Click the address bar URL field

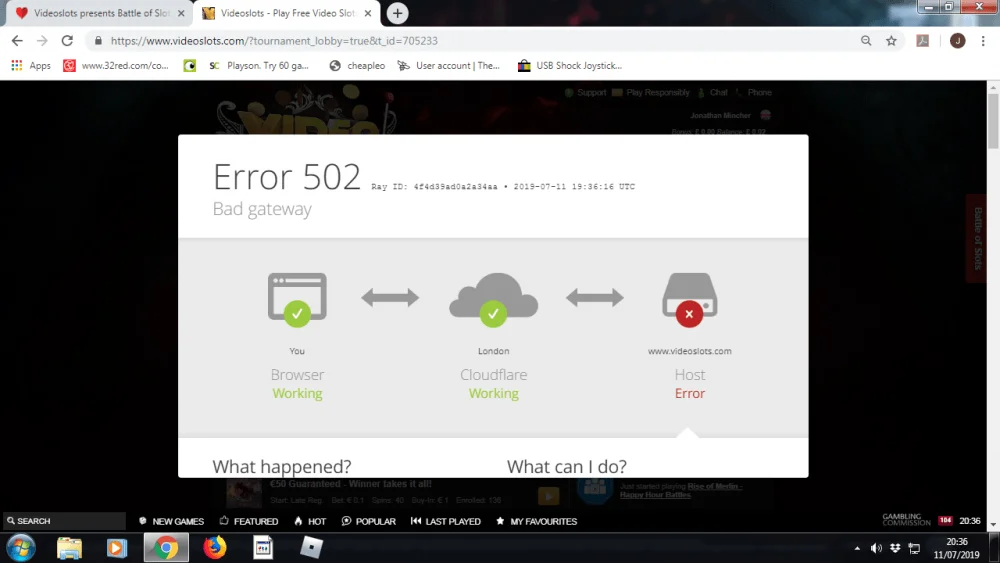(x=472, y=41)
